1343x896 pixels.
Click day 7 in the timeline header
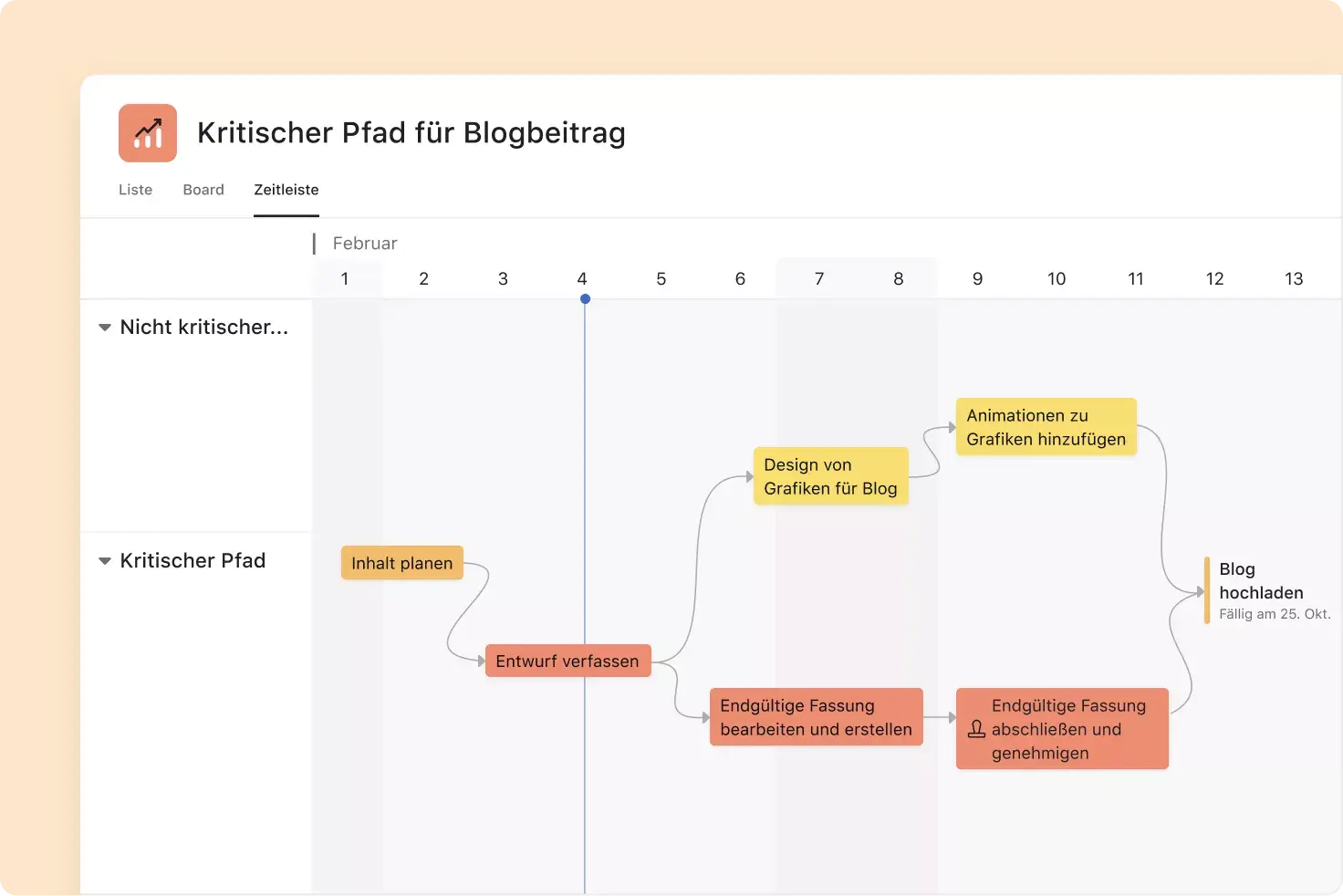pos(819,279)
